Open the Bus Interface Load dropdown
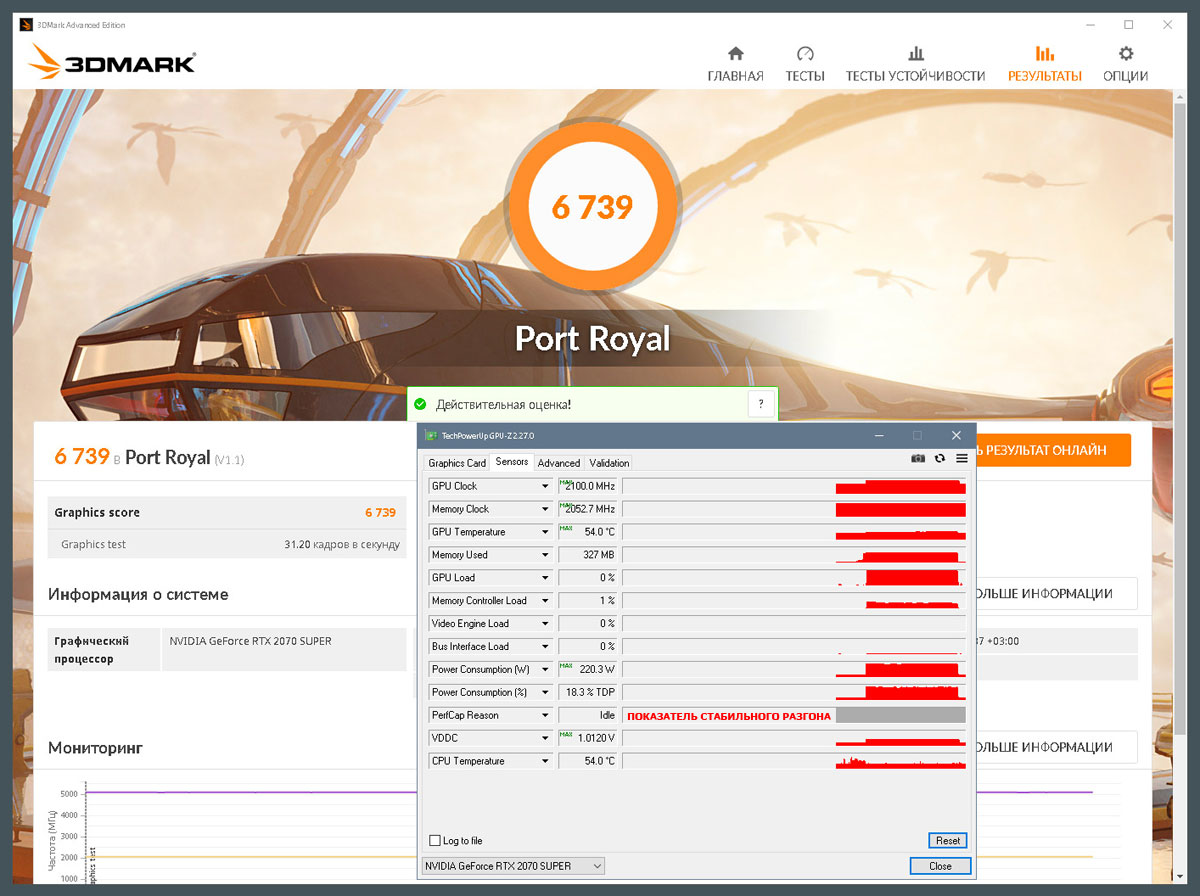The height and width of the screenshot is (896, 1200). point(545,647)
